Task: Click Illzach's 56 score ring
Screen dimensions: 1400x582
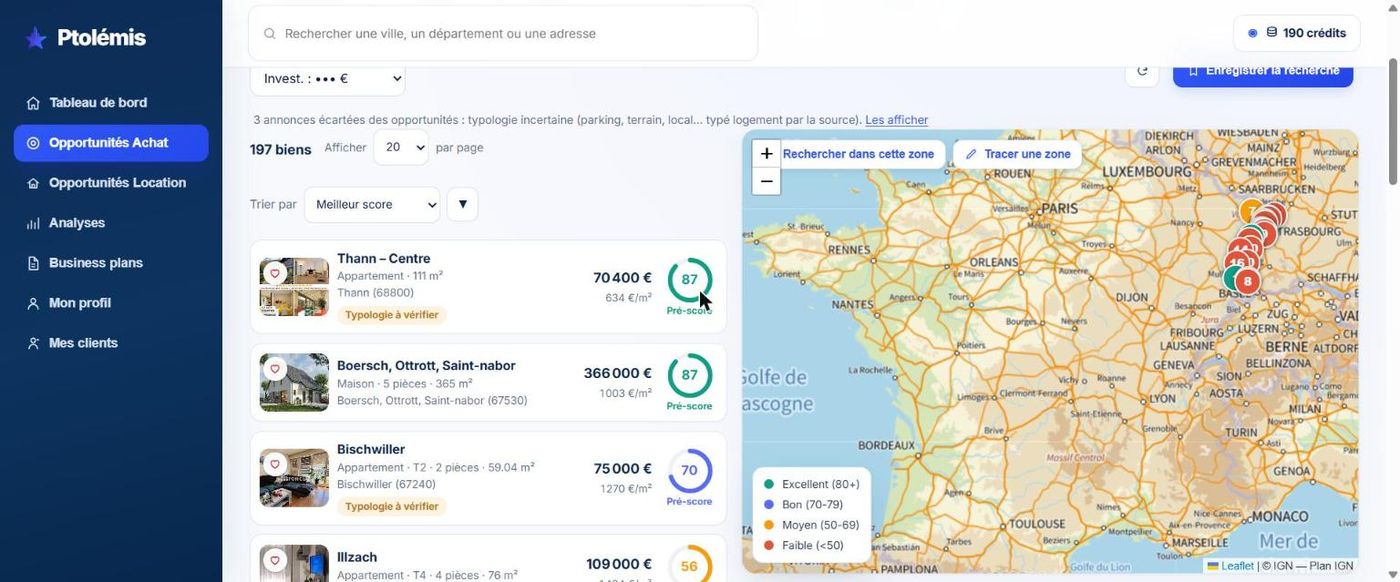Action: (690, 565)
